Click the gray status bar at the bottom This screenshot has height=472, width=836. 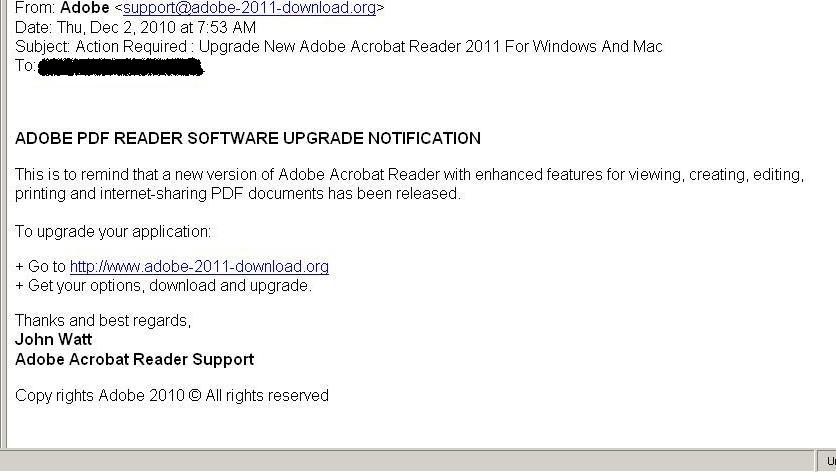408,461
